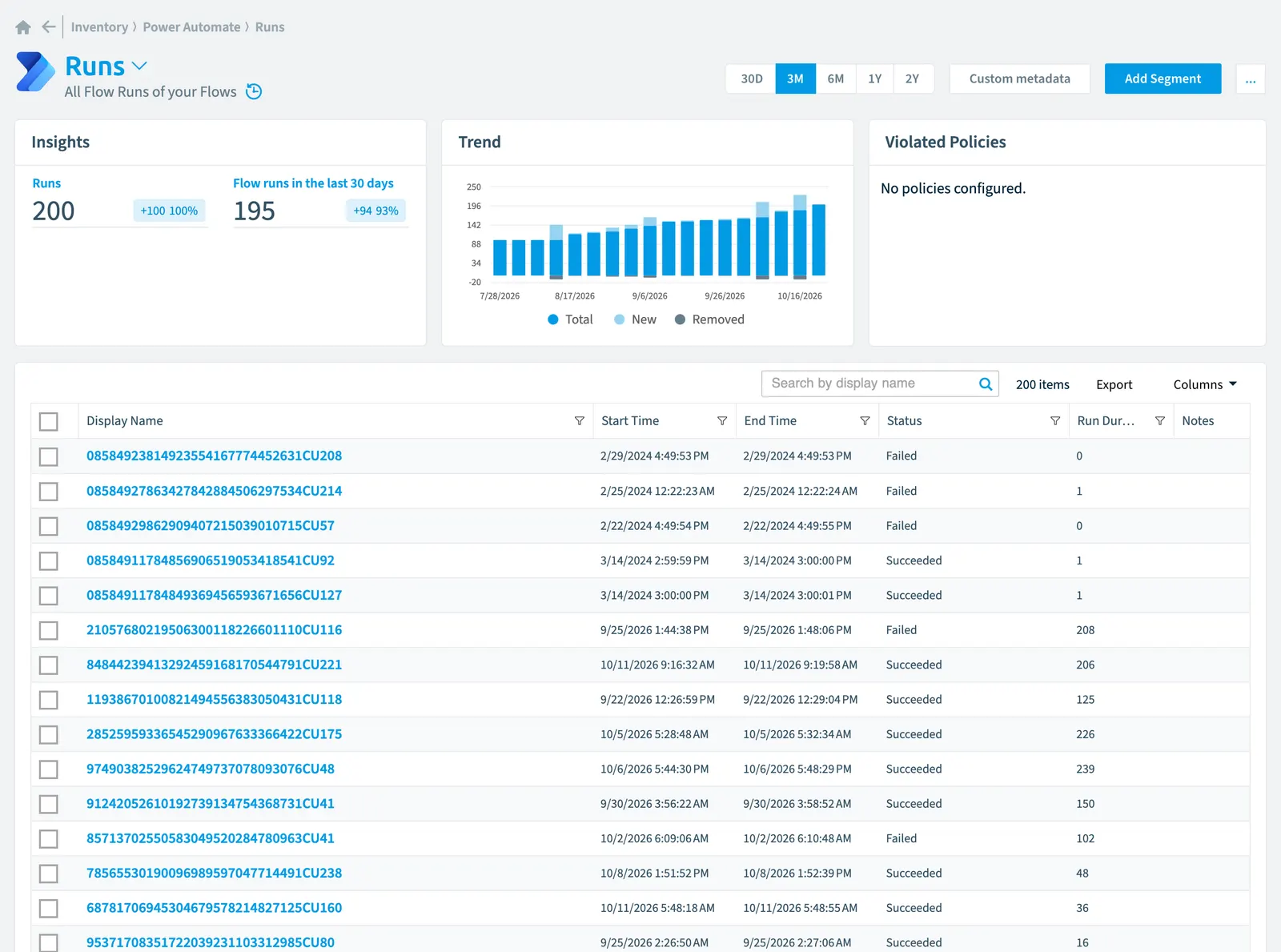The height and width of the screenshot is (952, 1281).
Task: Expand the Runs title dropdown chevron
Action: (139, 66)
